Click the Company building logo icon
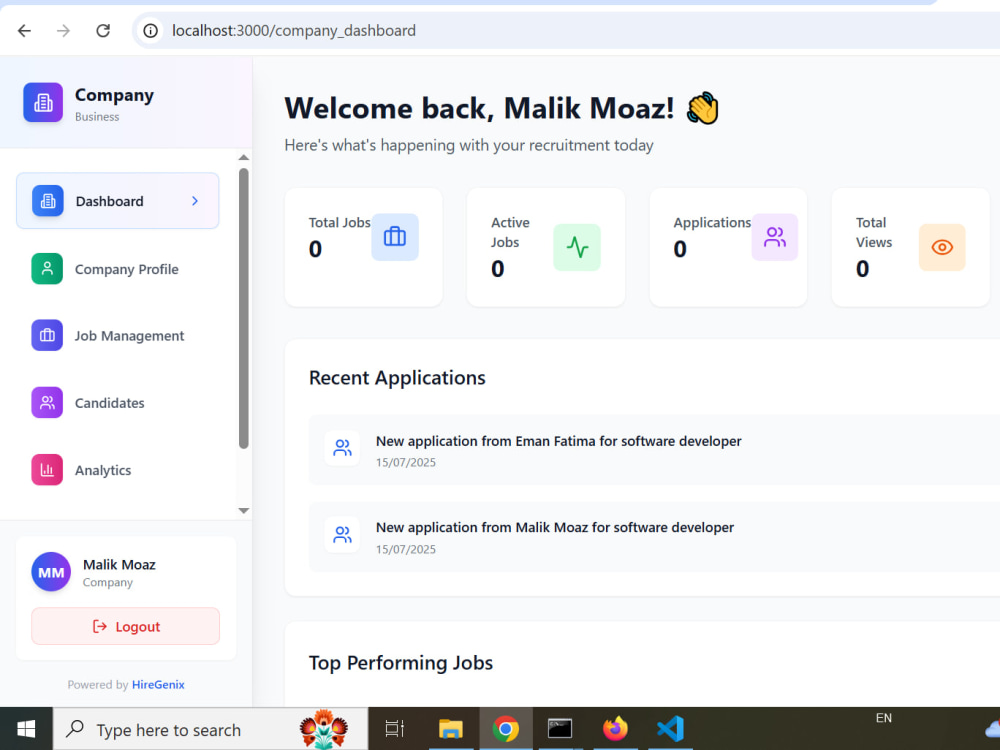Viewport: 1000px width, 750px height. 43,102
